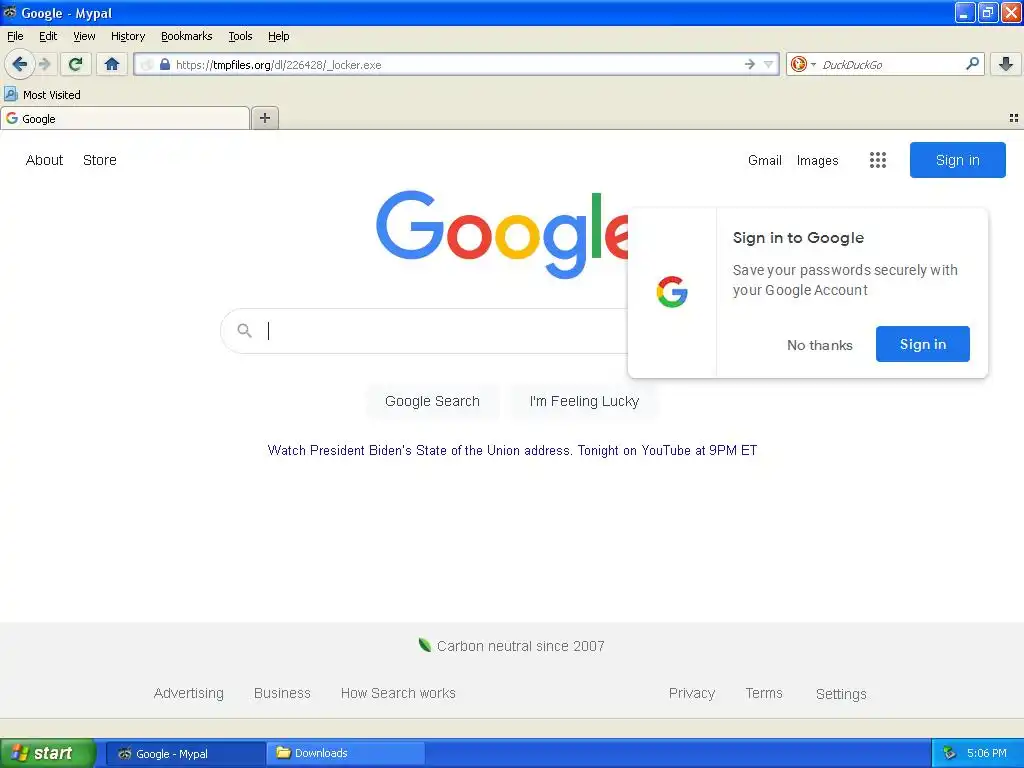Click the Mypal raccoon icon in title bar
The image size is (1024, 768).
pyautogui.click(x=10, y=12)
